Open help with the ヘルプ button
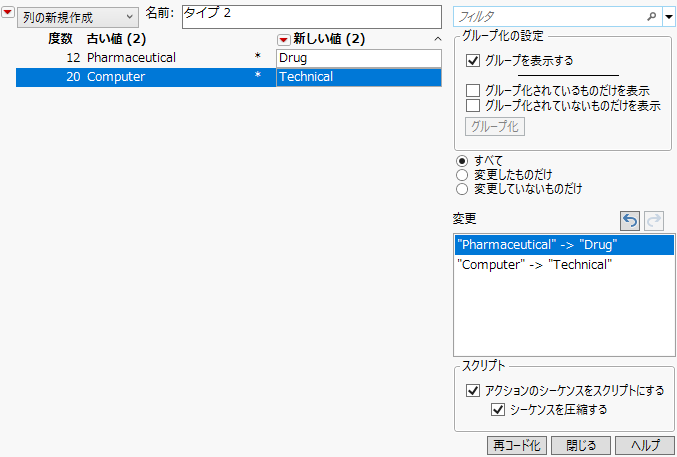677x457 pixels. [645, 445]
